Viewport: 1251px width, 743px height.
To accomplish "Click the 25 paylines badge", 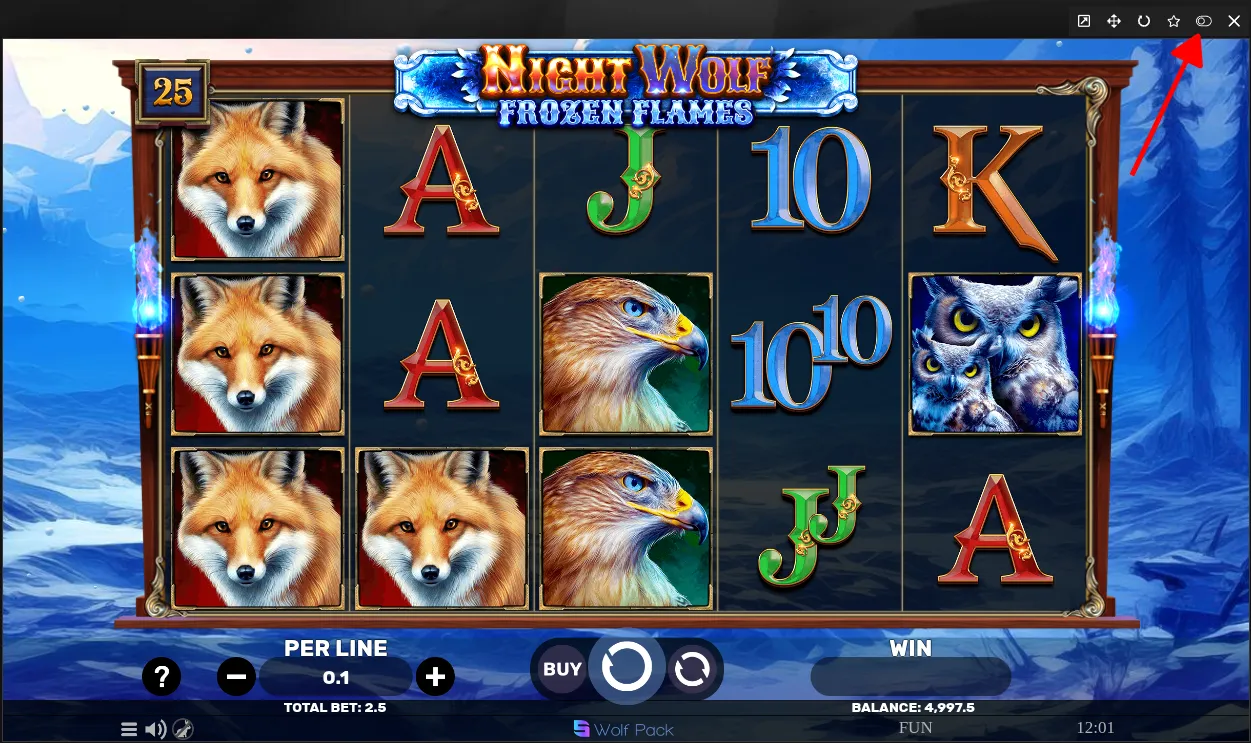I will (173, 92).
